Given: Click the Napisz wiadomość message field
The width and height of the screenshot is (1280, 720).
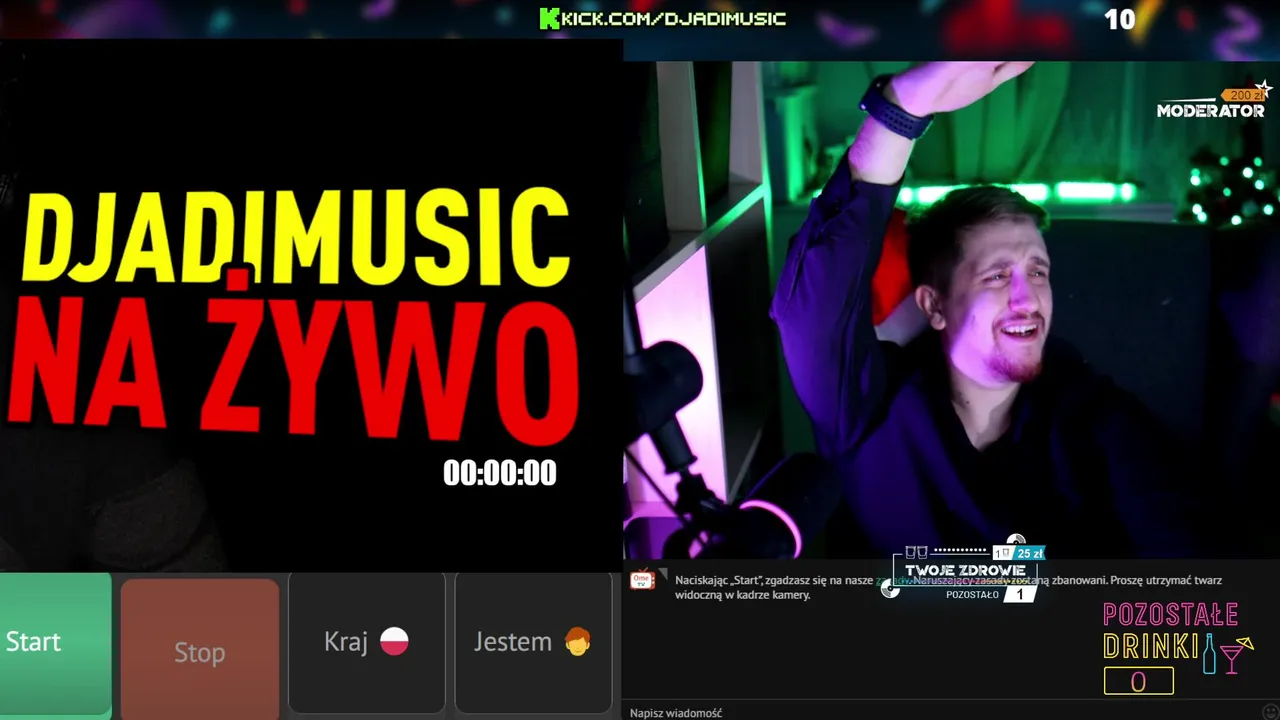Looking at the screenshot, I should pyautogui.click(x=940, y=712).
